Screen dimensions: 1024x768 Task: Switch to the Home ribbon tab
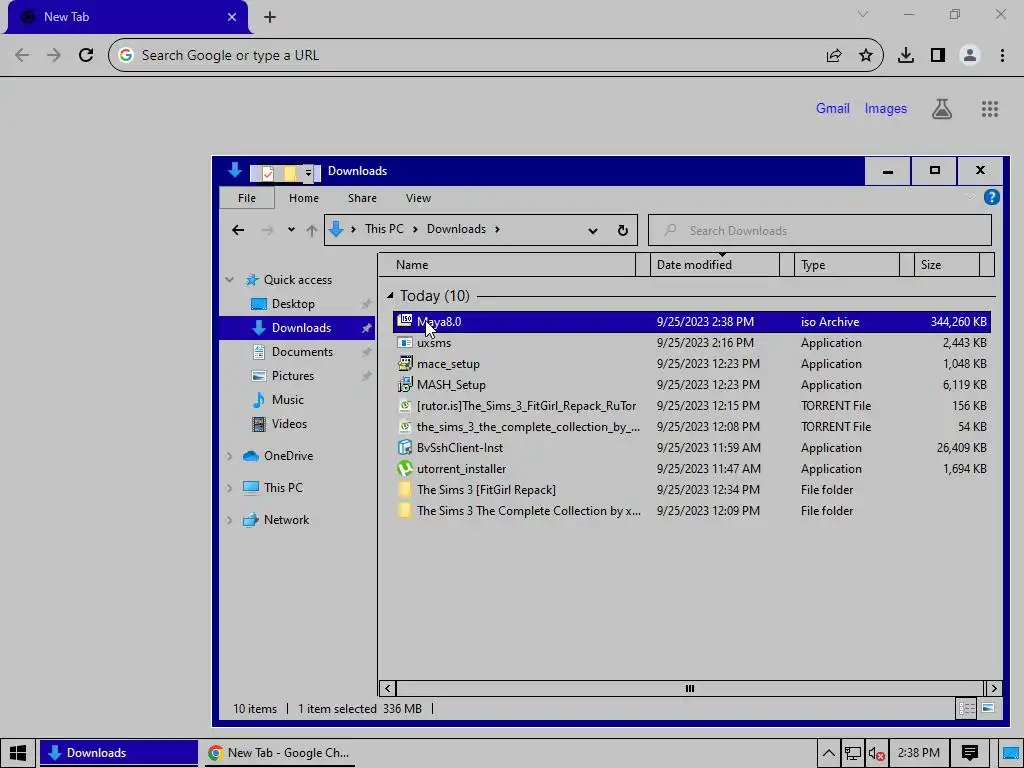(304, 198)
